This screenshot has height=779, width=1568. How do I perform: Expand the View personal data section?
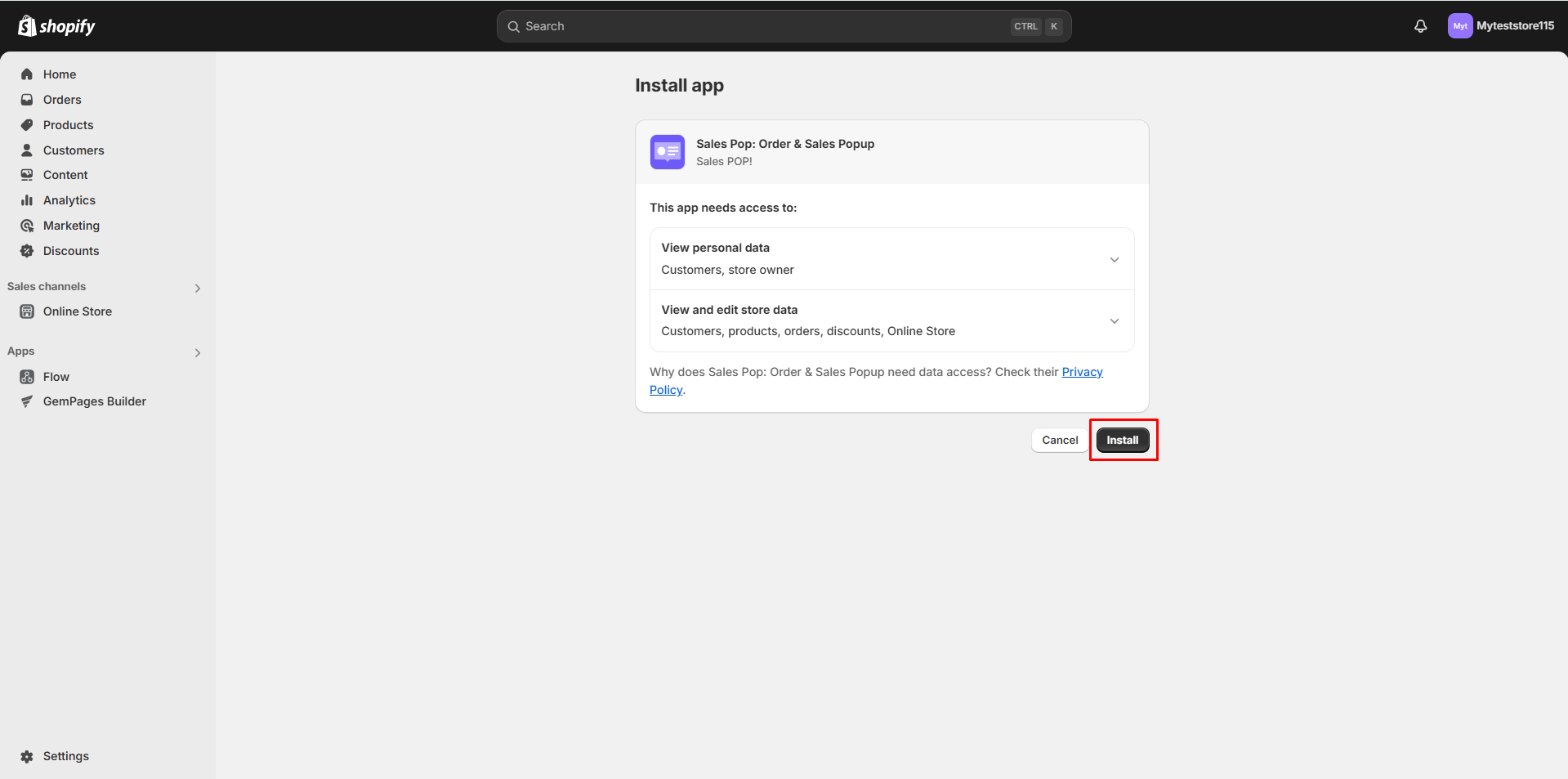(1114, 259)
